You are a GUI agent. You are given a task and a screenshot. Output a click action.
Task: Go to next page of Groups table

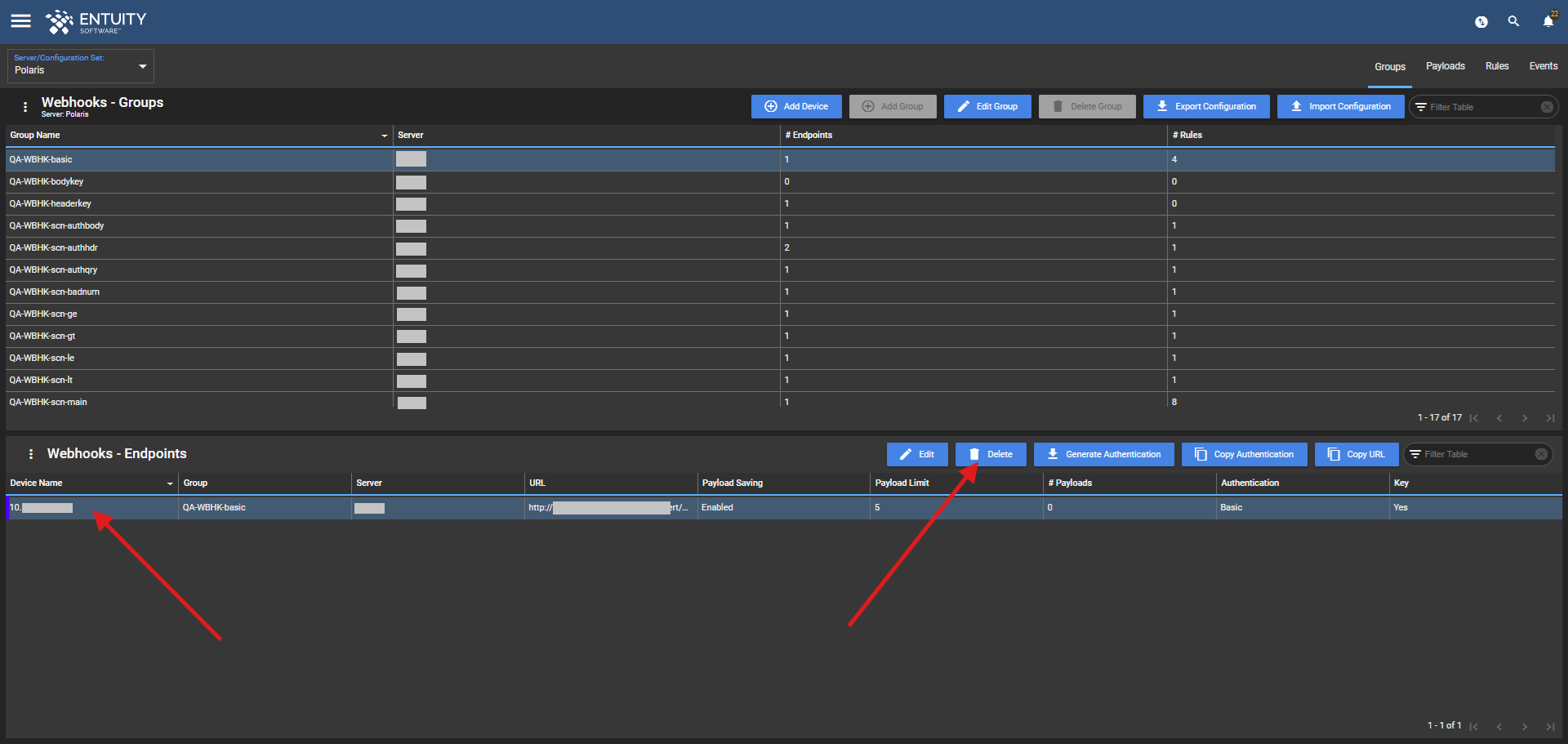click(x=1525, y=418)
